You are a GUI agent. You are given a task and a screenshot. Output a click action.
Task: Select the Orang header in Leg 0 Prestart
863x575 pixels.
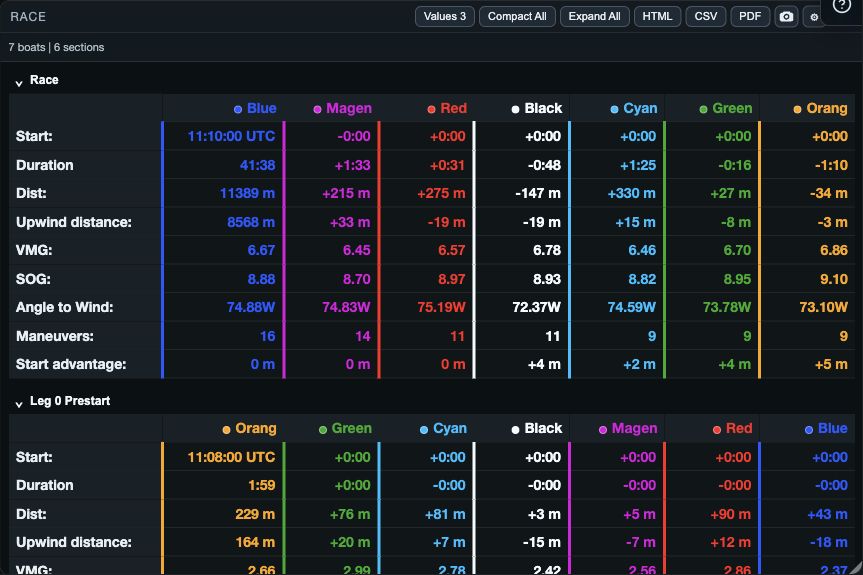[249, 429]
